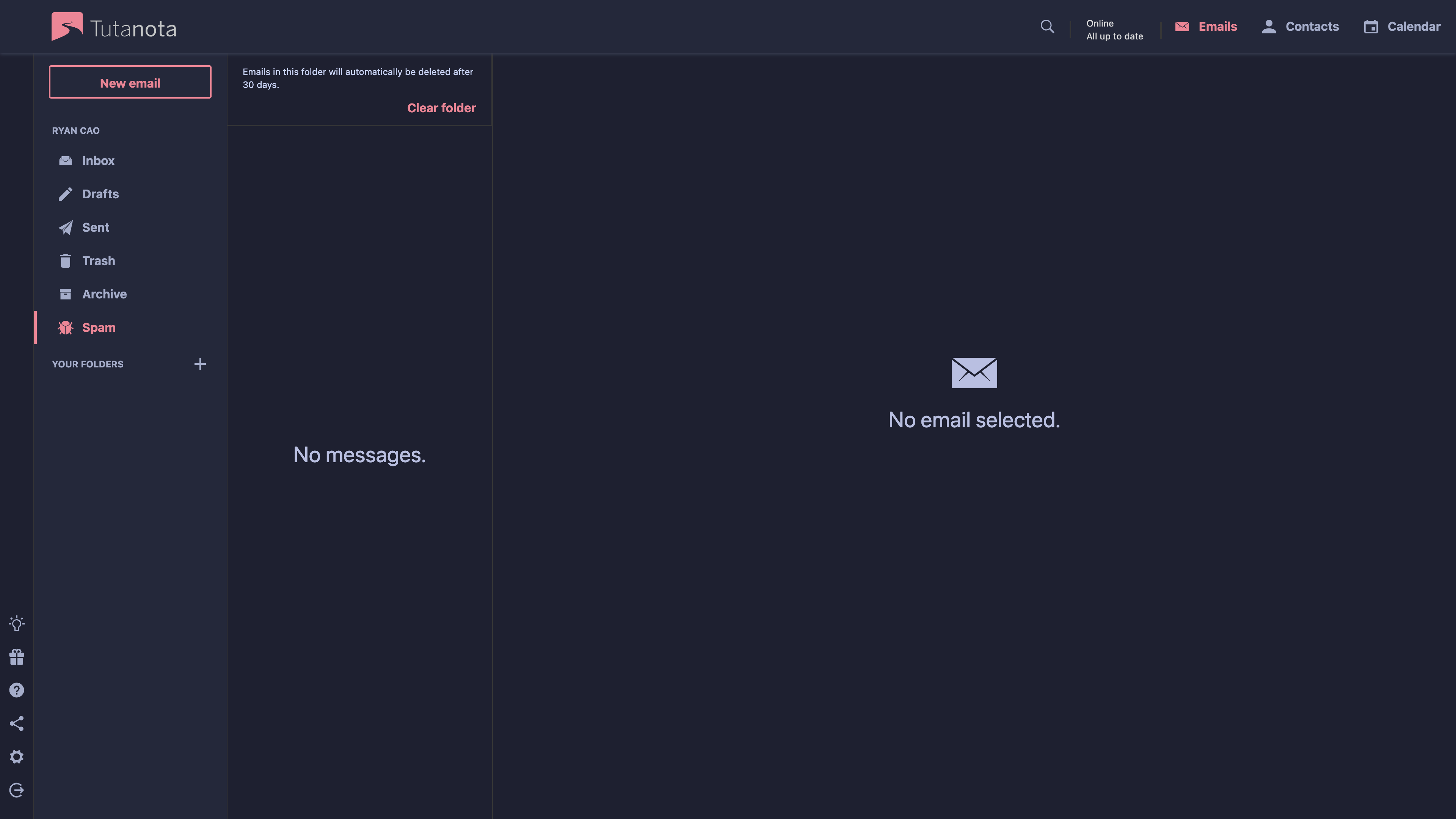Viewport: 1456px width, 819px height.
Task: Add a new folder with plus icon
Action: (200, 364)
